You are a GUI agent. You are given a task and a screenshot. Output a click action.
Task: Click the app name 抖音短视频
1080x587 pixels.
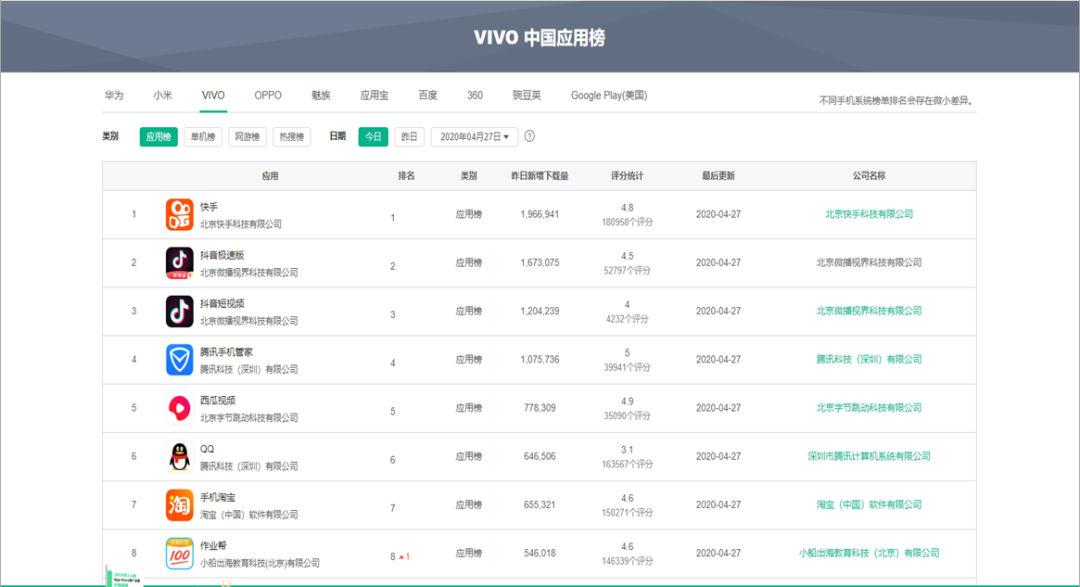[x=222, y=303]
